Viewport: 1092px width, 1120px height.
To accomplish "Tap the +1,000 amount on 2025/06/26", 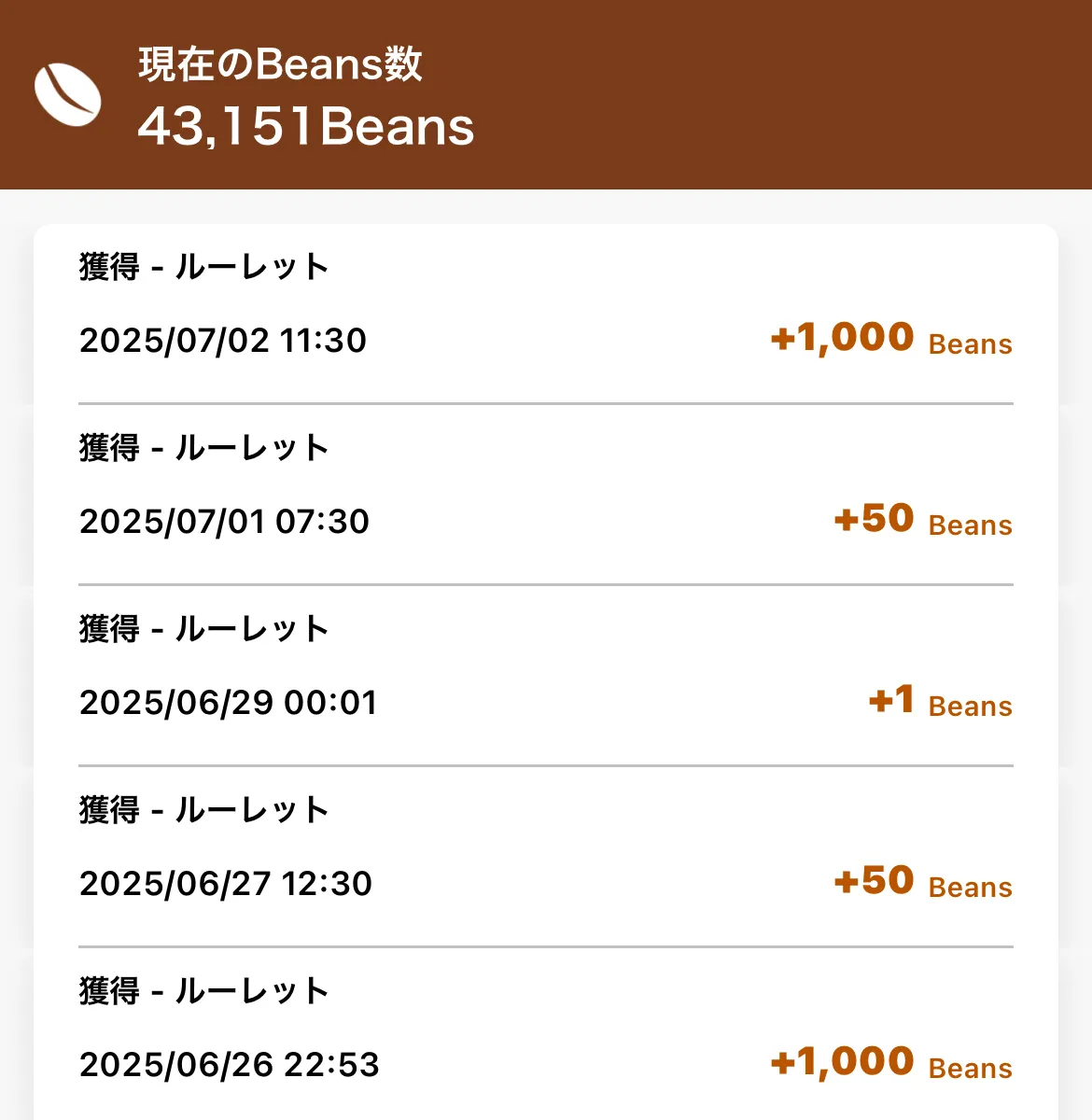I will click(x=842, y=1062).
